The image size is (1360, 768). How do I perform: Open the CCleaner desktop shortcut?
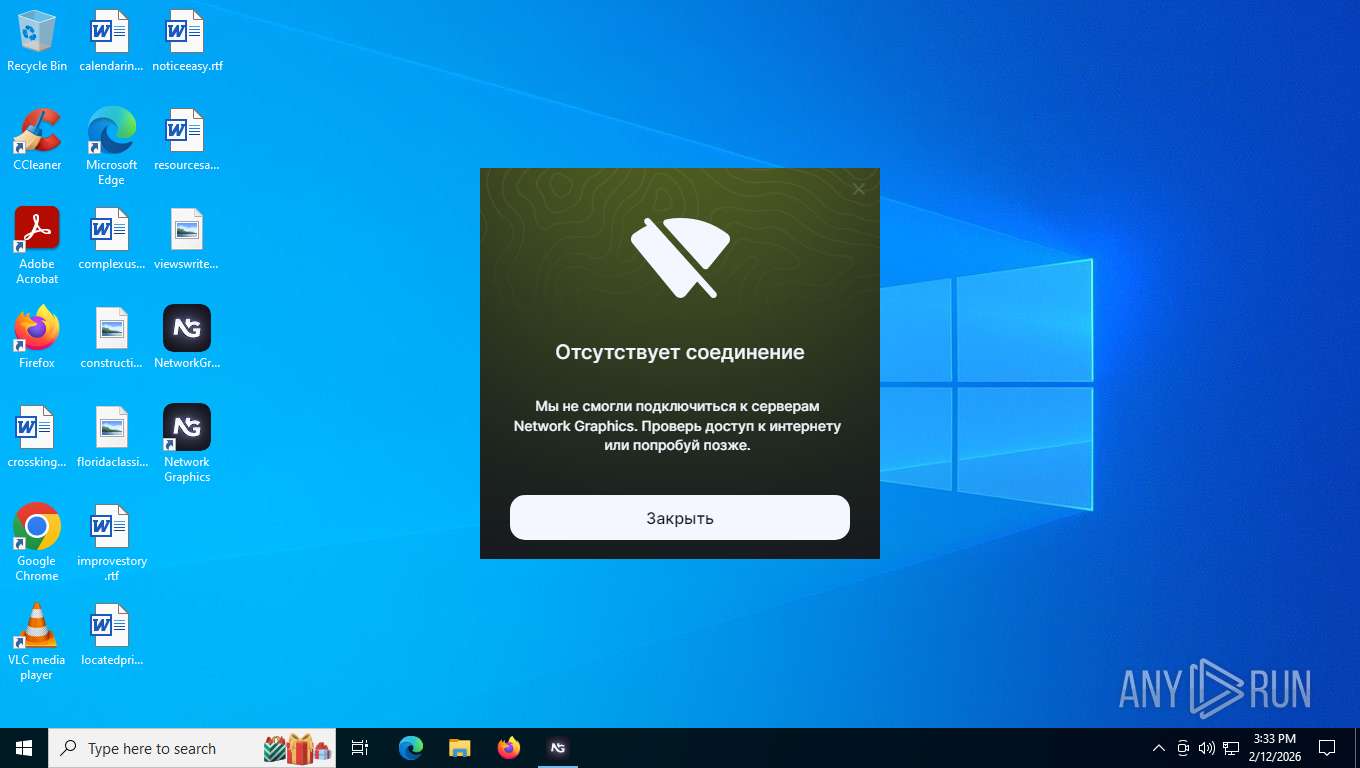coord(37,140)
